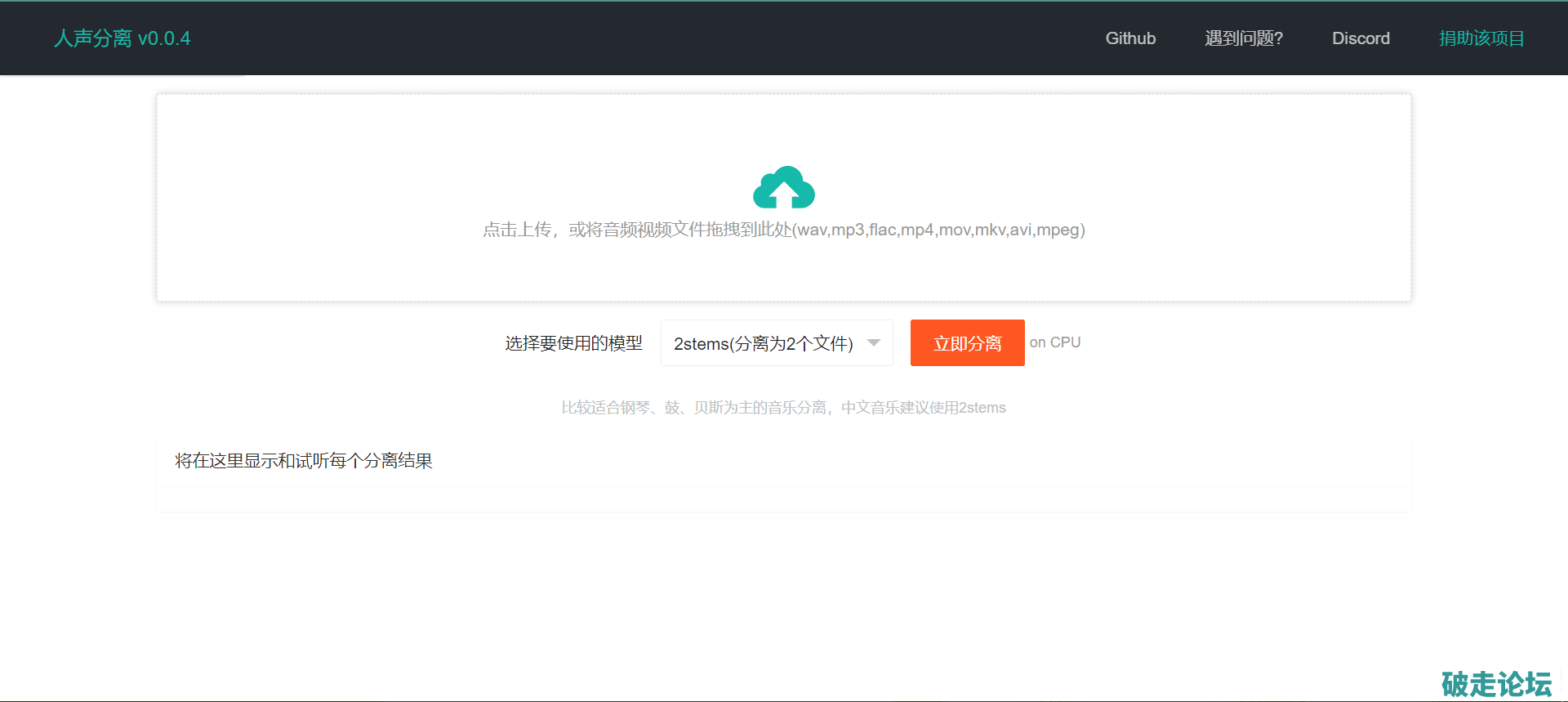
Task: Click the gray 2stems recommendation hint
Action: point(783,408)
